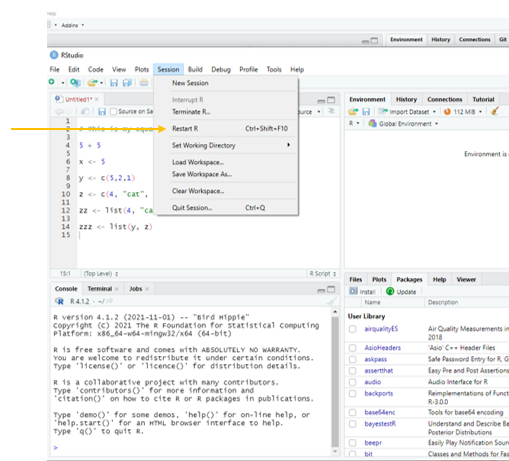This screenshot has height=461, width=509.
Task: Check the bayestestR package checkbox
Action: click(352, 424)
